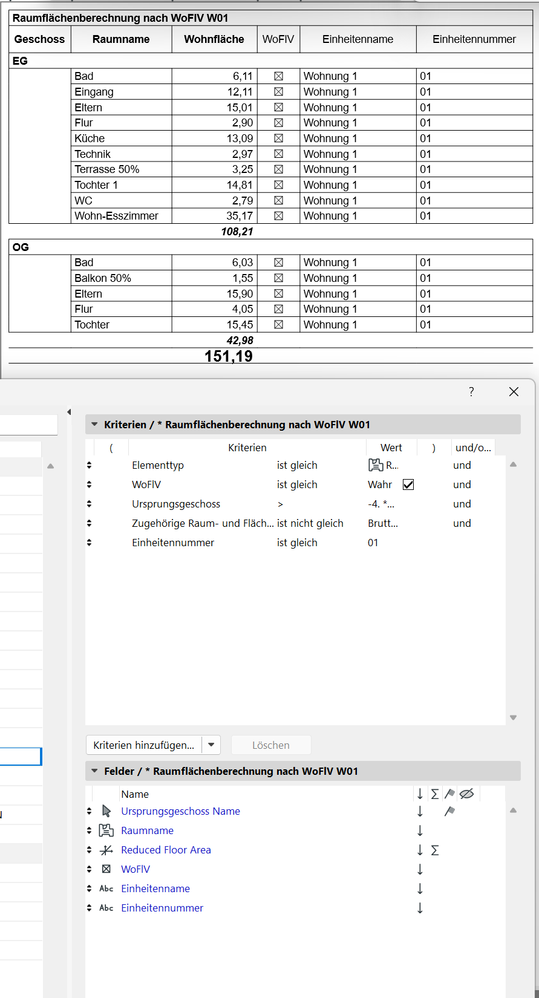Viewport: 539px width, 998px height.
Task: Click the sort arrow for WoFlV field
Action: pos(420,869)
